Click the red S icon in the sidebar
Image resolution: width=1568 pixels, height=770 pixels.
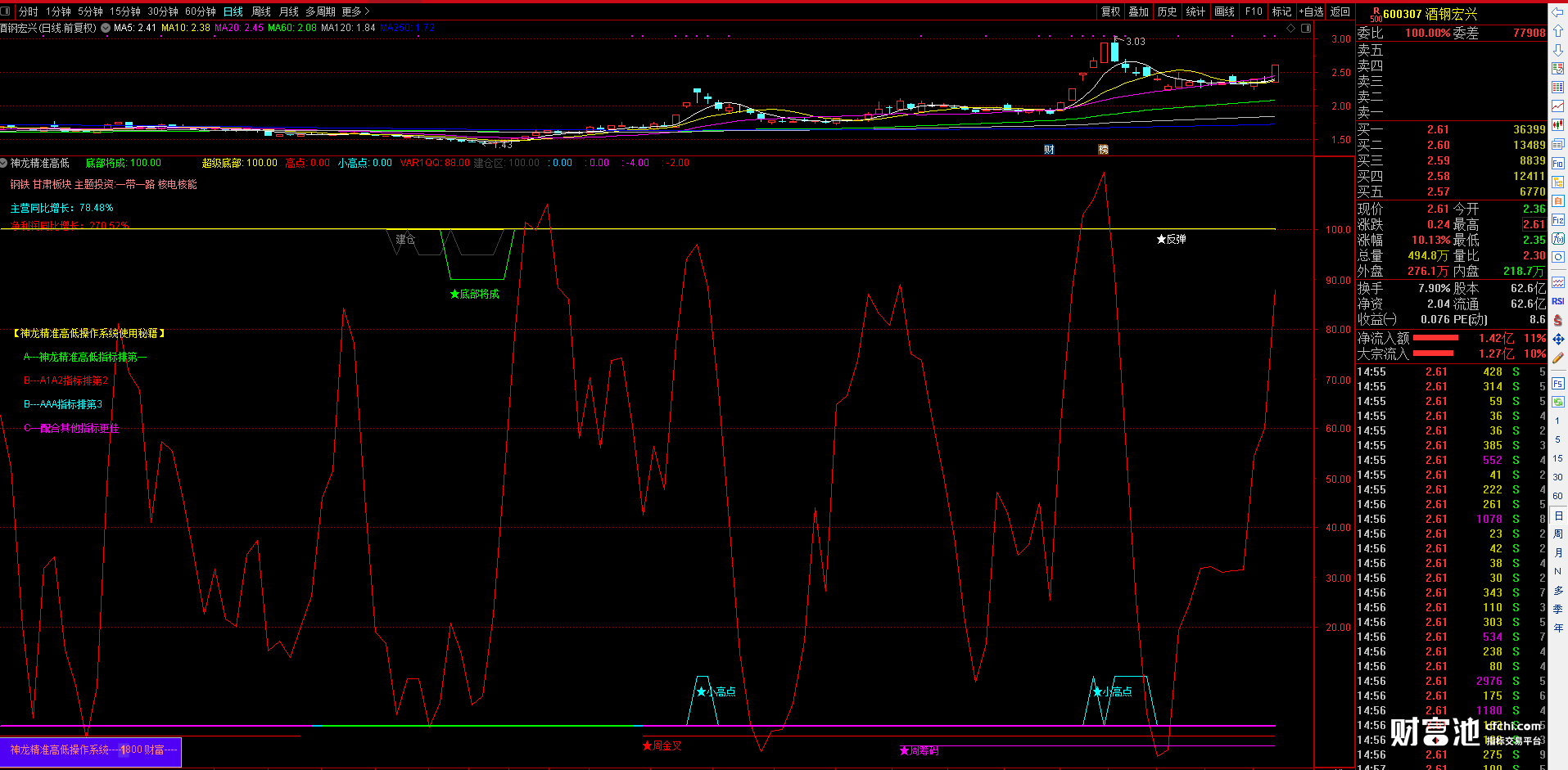(x=1557, y=320)
